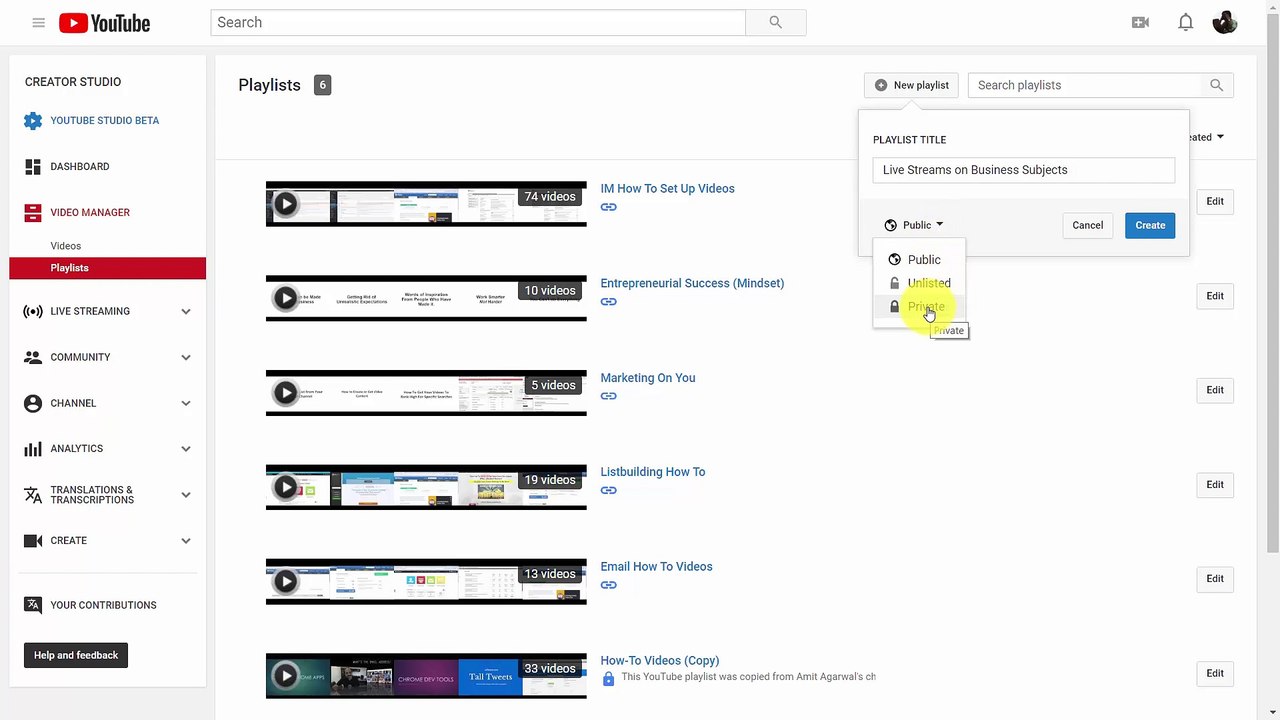Open Playlists under Video Manager
This screenshot has height=720, width=1280.
(x=107, y=268)
